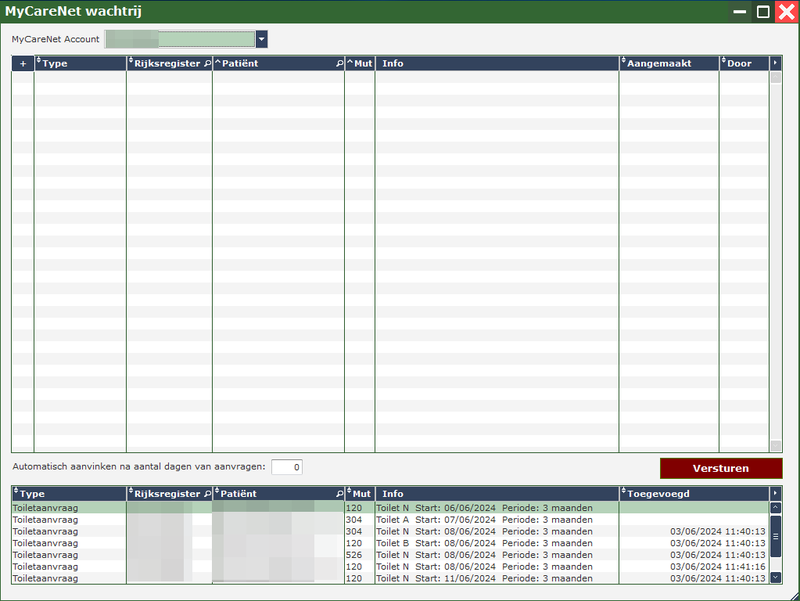Sort upper table by Type column

tap(80, 64)
